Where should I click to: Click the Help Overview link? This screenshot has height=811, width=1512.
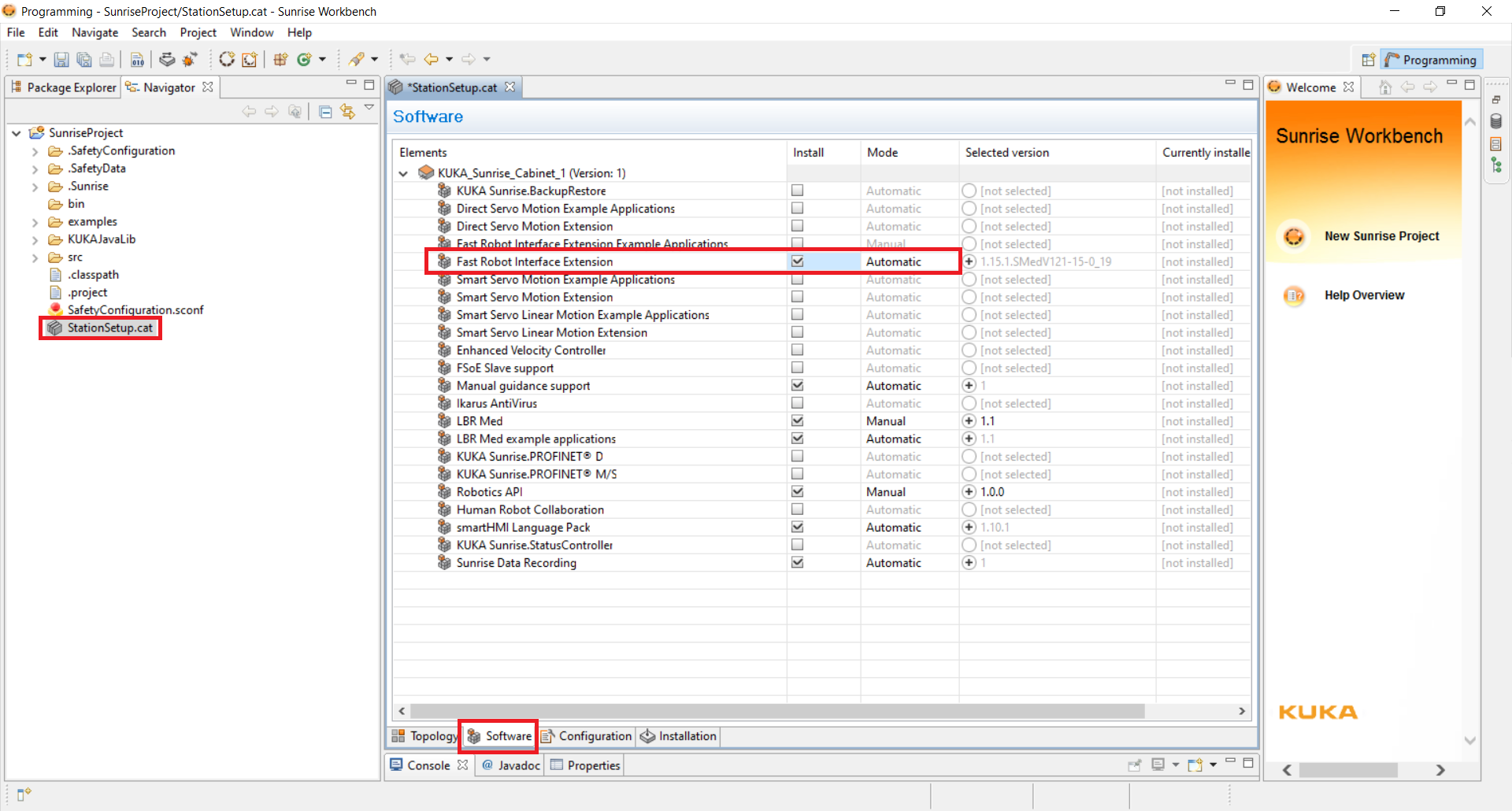[x=1364, y=295]
